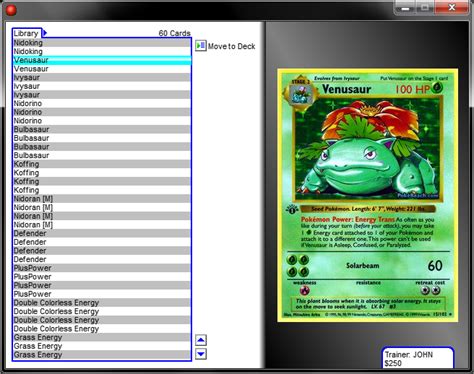Select the gray-shaded Nidoking row
The image size is (474, 374).
[102, 43]
